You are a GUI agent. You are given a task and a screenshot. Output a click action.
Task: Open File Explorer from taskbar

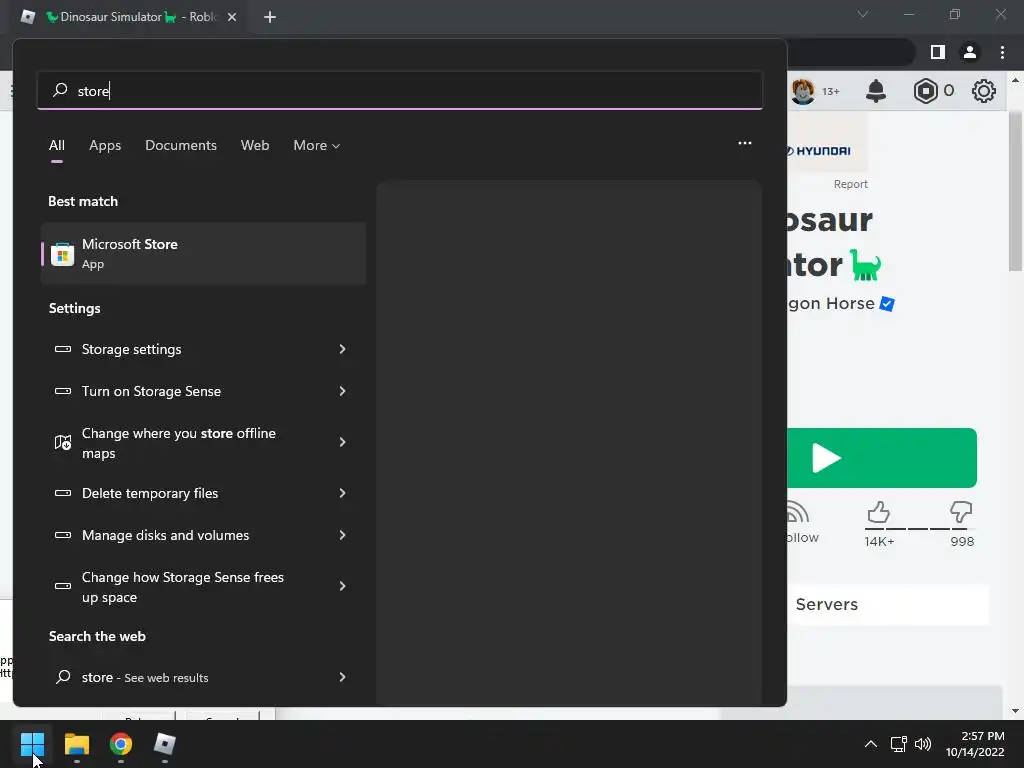click(x=76, y=744)
